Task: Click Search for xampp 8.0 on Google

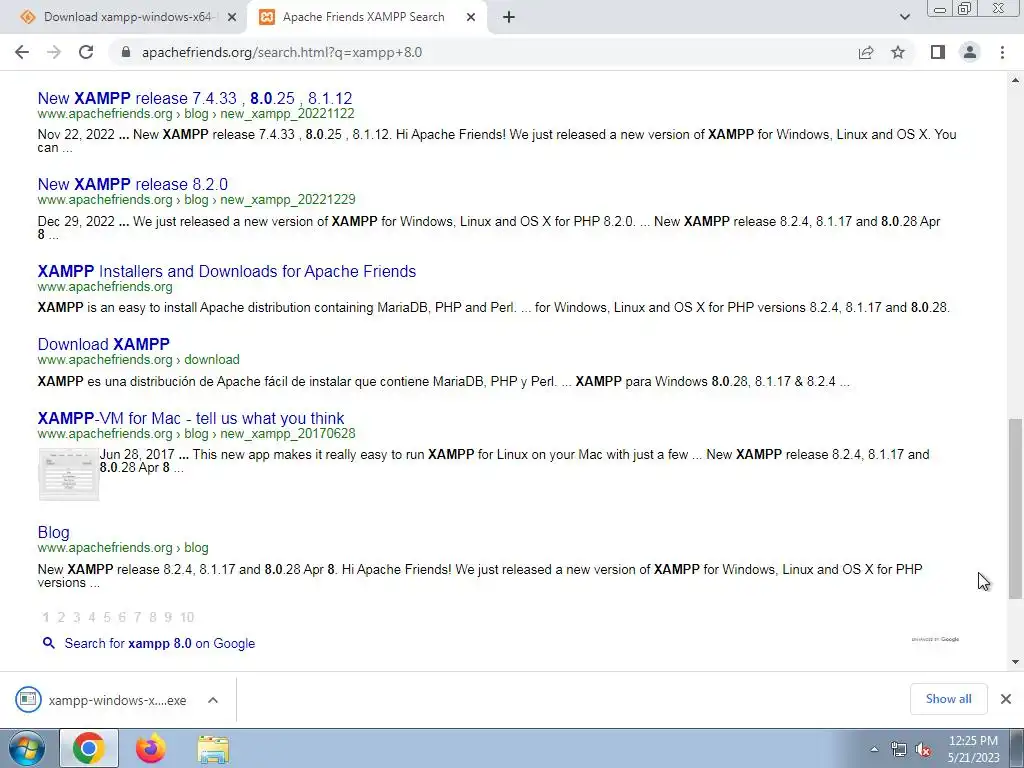Action: pos(159,643)
